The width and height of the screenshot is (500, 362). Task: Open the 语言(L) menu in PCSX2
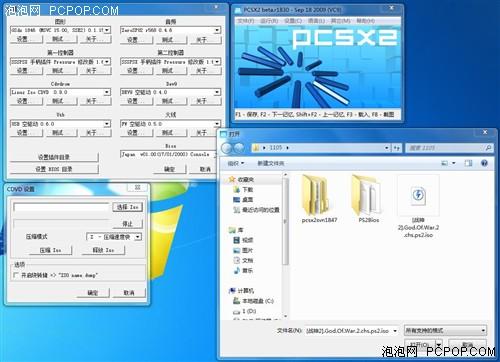(x=316, y=21)
